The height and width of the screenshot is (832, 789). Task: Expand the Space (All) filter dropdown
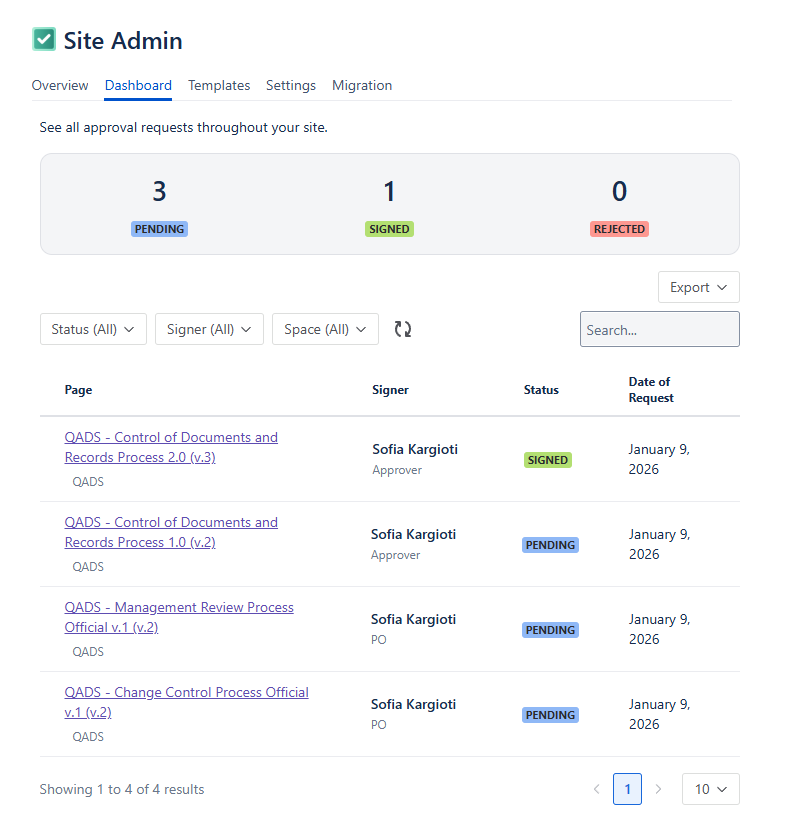coord(325,329)
